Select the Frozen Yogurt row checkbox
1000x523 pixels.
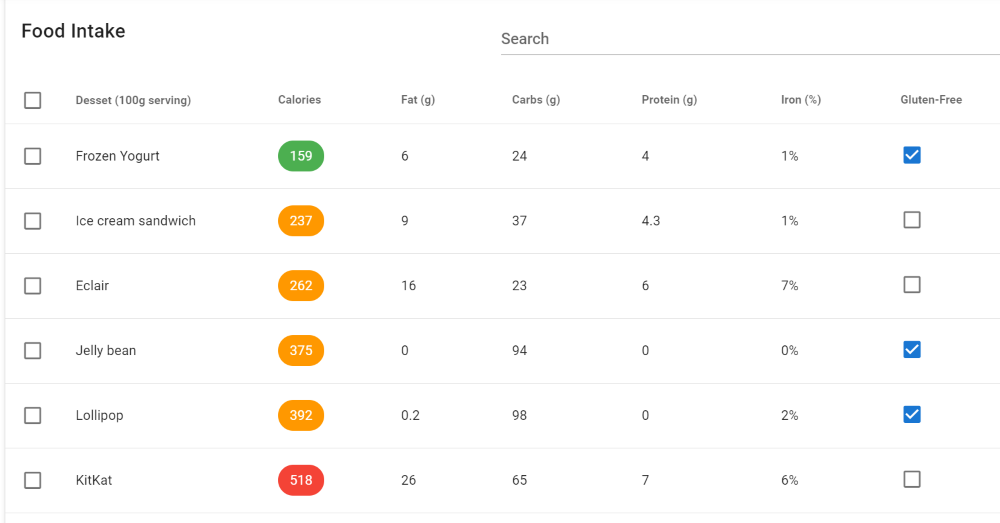tap(33, 156)
